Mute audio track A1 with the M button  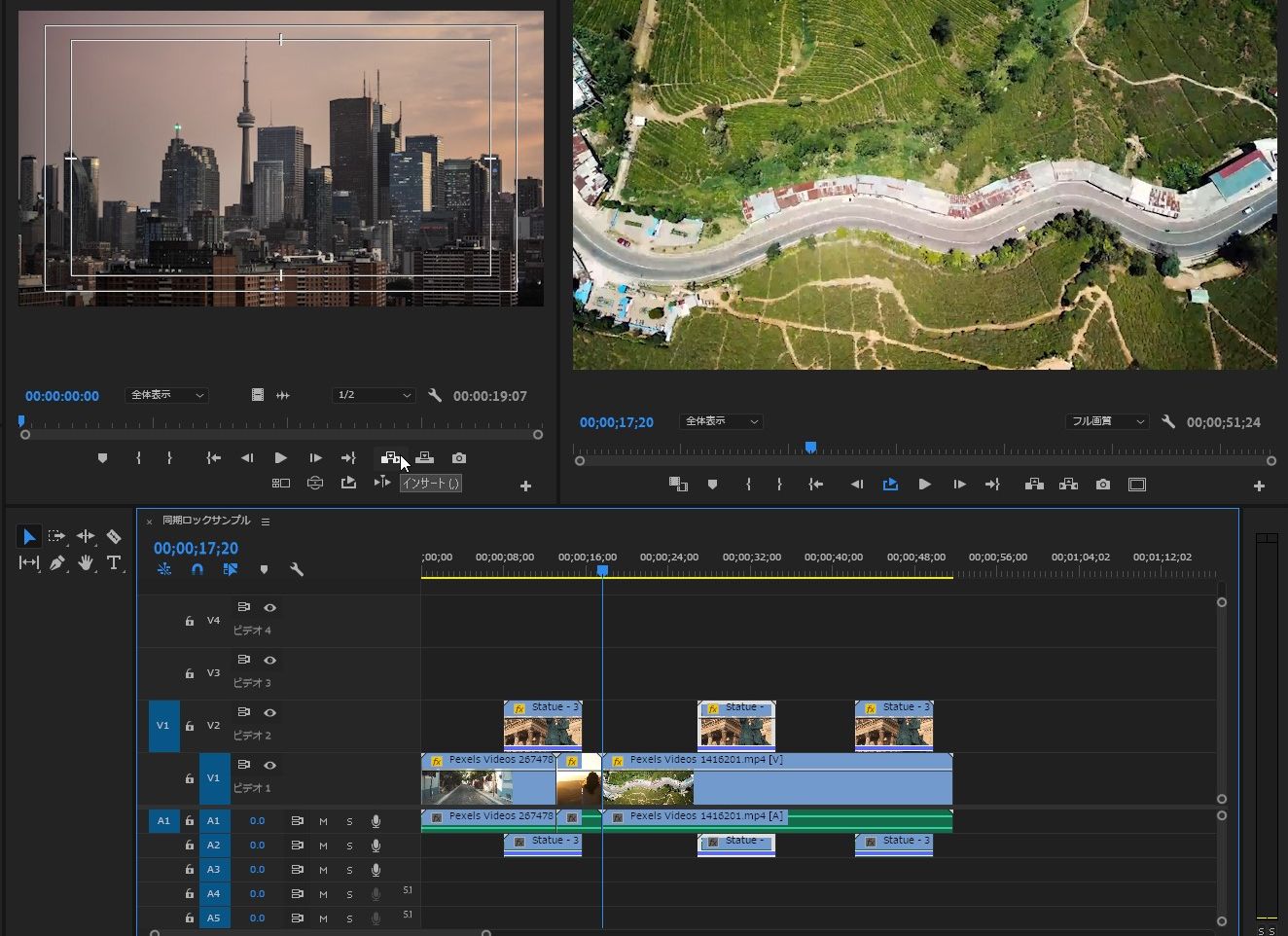323,820
